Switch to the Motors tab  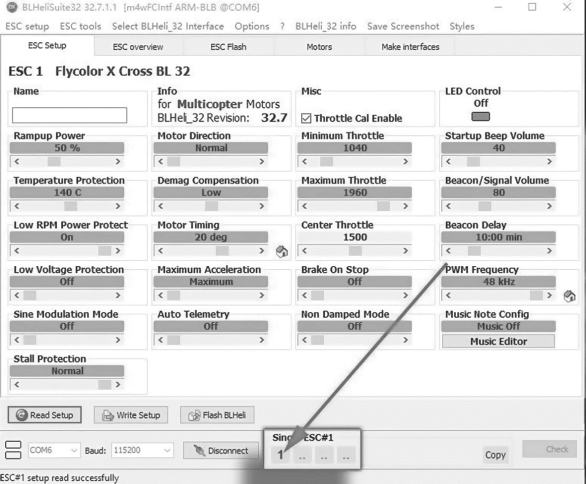click(x=319, y=47)
